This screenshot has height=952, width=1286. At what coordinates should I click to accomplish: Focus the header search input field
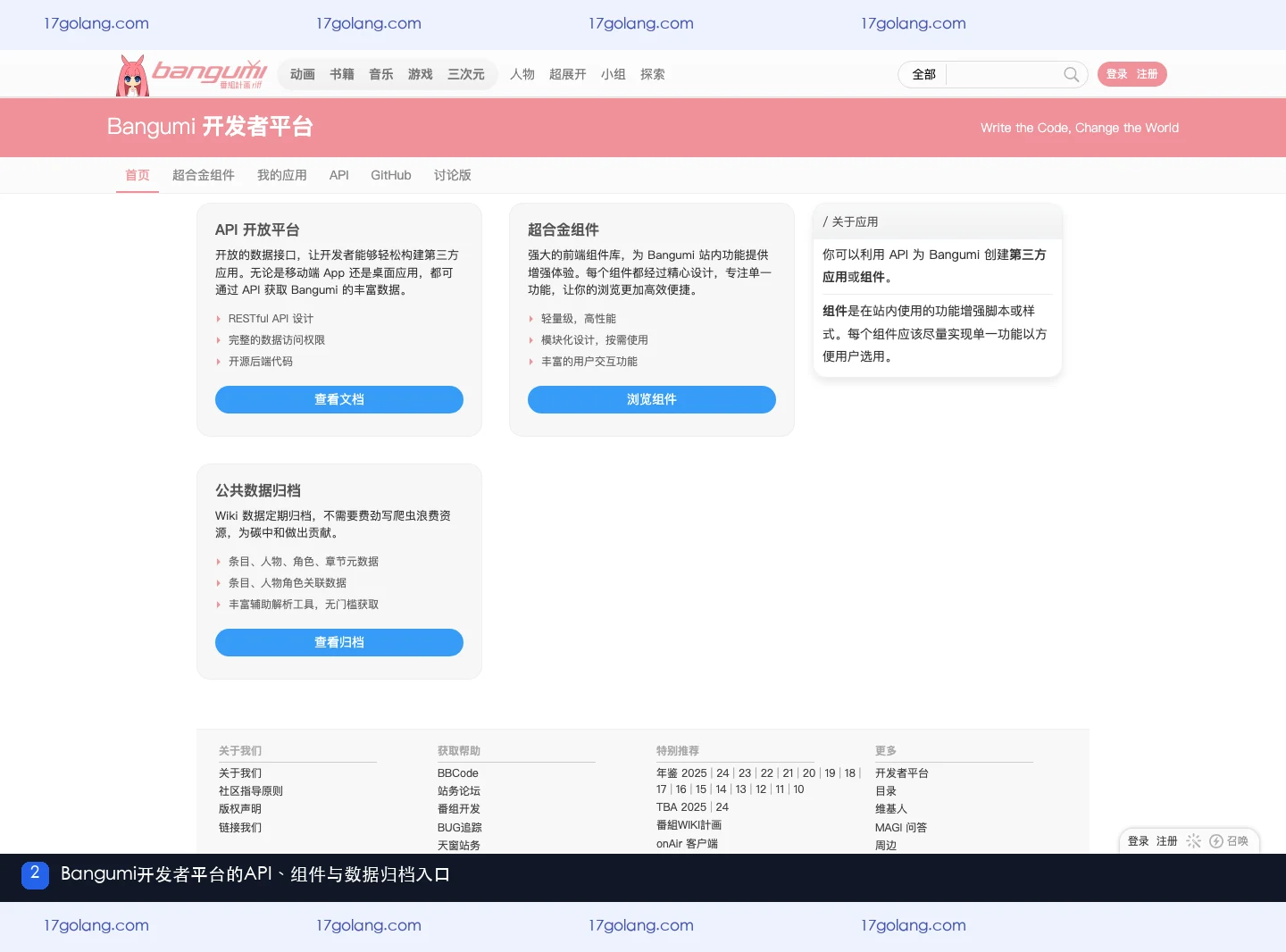click(x=1005, y=74)
